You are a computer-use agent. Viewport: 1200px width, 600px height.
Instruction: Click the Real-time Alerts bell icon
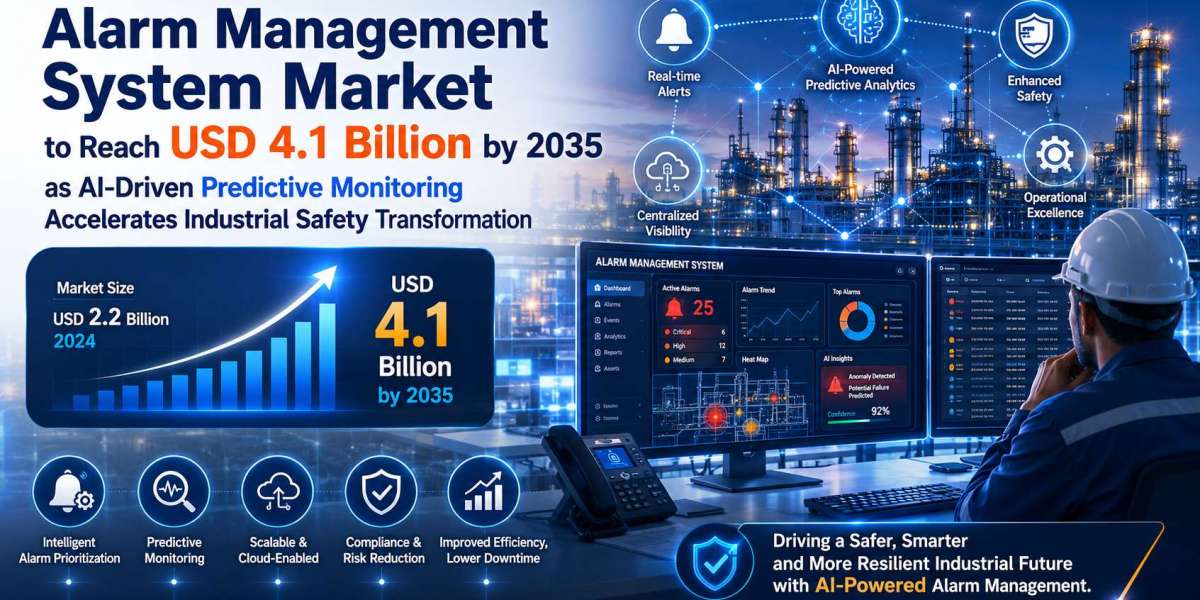[675, 32]
